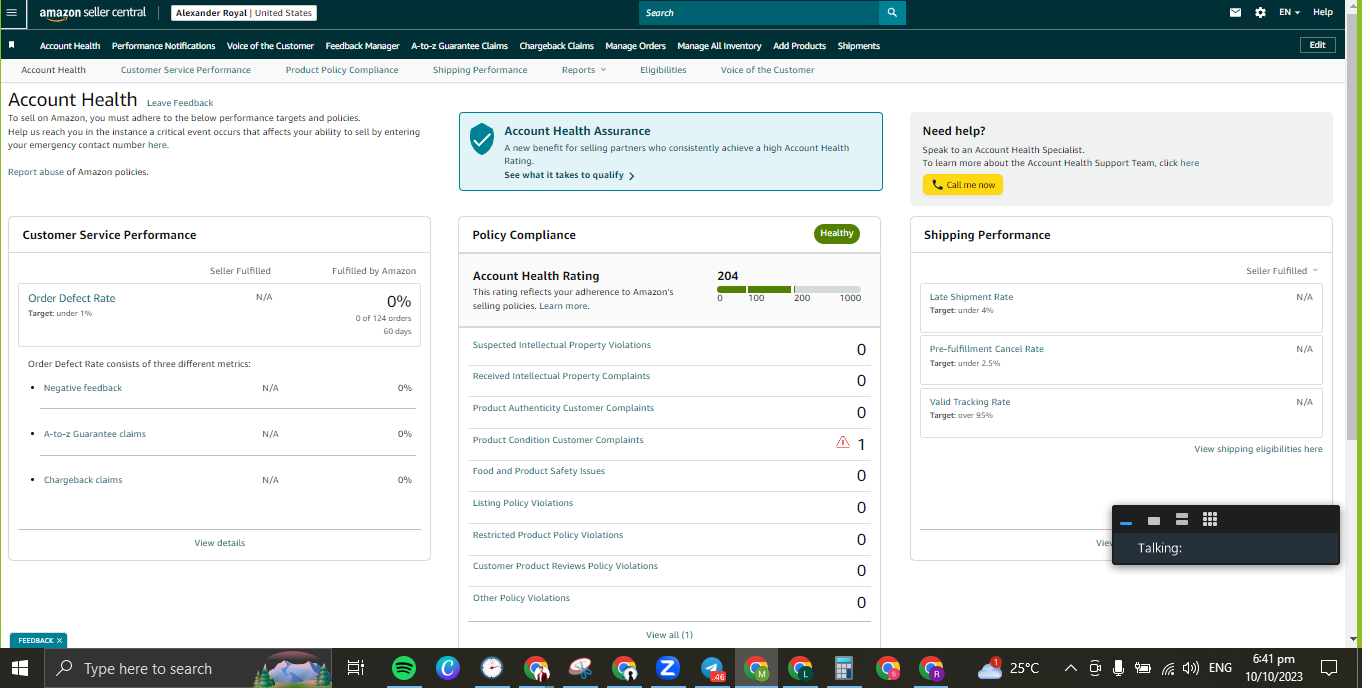Click the Account Health Assurance shield icon
This screenshot has width=1362, height=688.
pyautogui.click(x=482, y=139)
